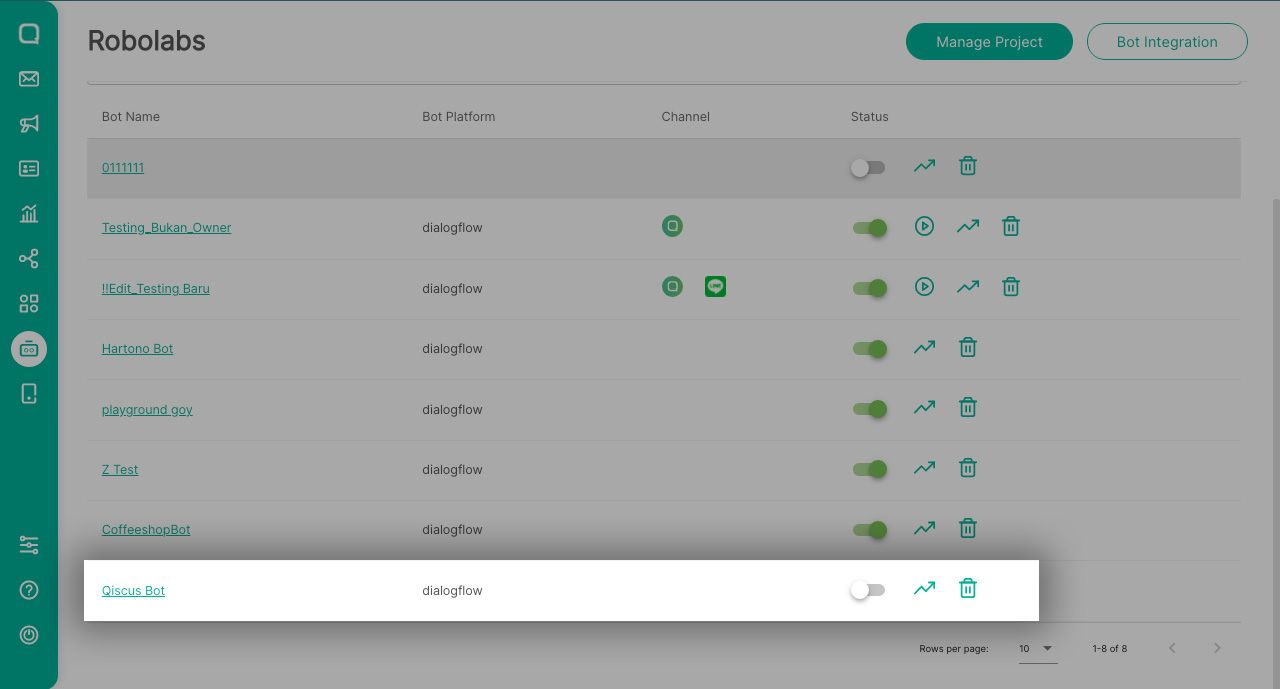Expand the rows per page dropdown

1036,649
